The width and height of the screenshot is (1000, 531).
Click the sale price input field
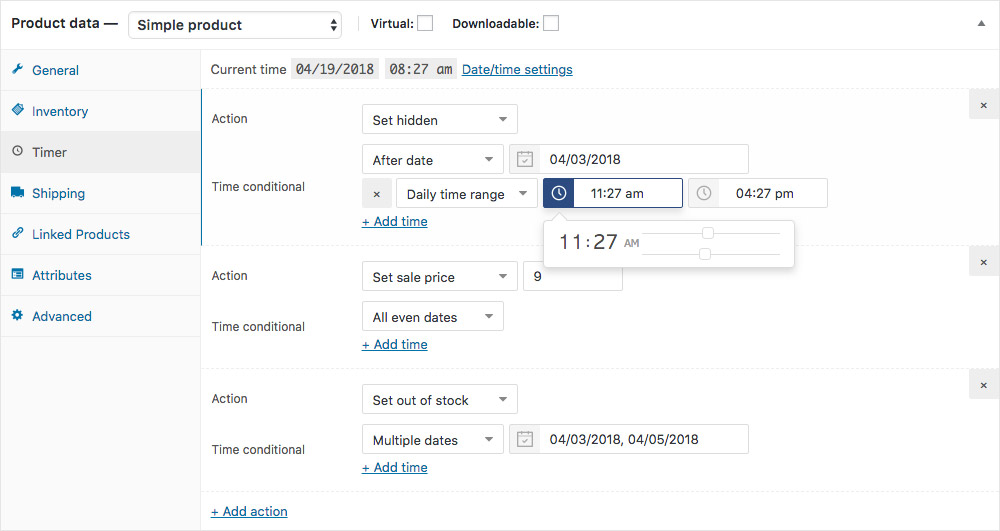572,277
